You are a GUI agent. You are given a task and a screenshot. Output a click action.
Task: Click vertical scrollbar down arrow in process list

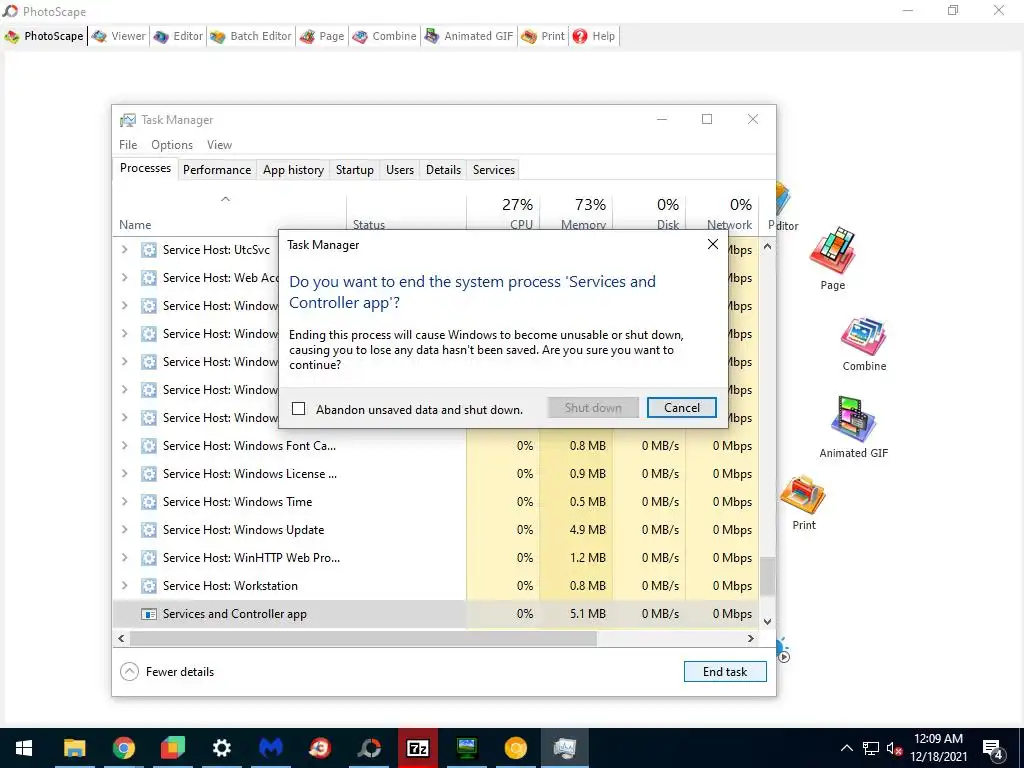[767, 622]
